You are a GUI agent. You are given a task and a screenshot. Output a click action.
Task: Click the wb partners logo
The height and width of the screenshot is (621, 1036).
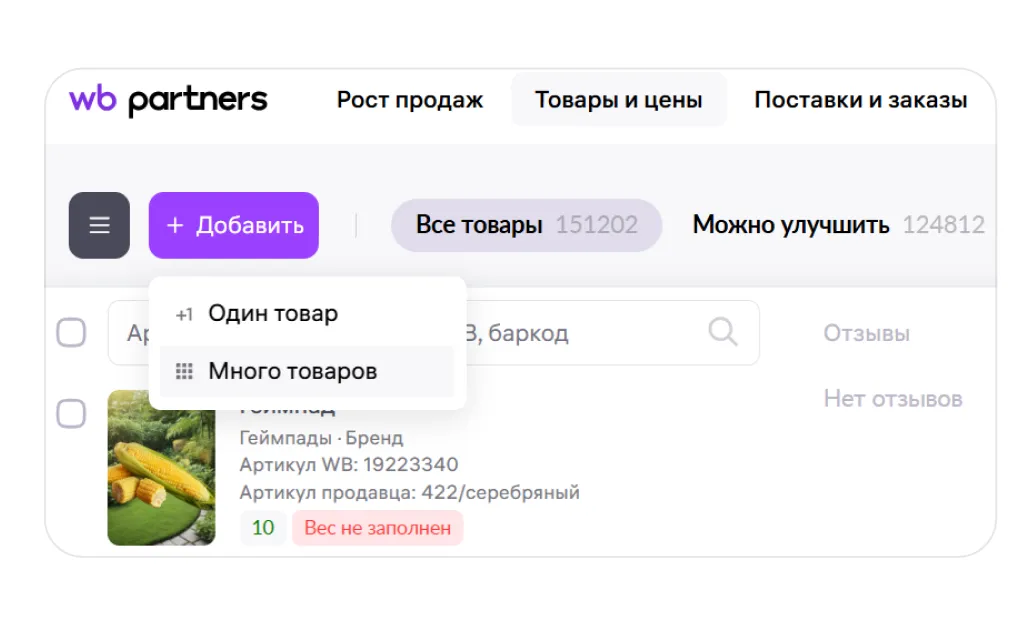(168, 100)
